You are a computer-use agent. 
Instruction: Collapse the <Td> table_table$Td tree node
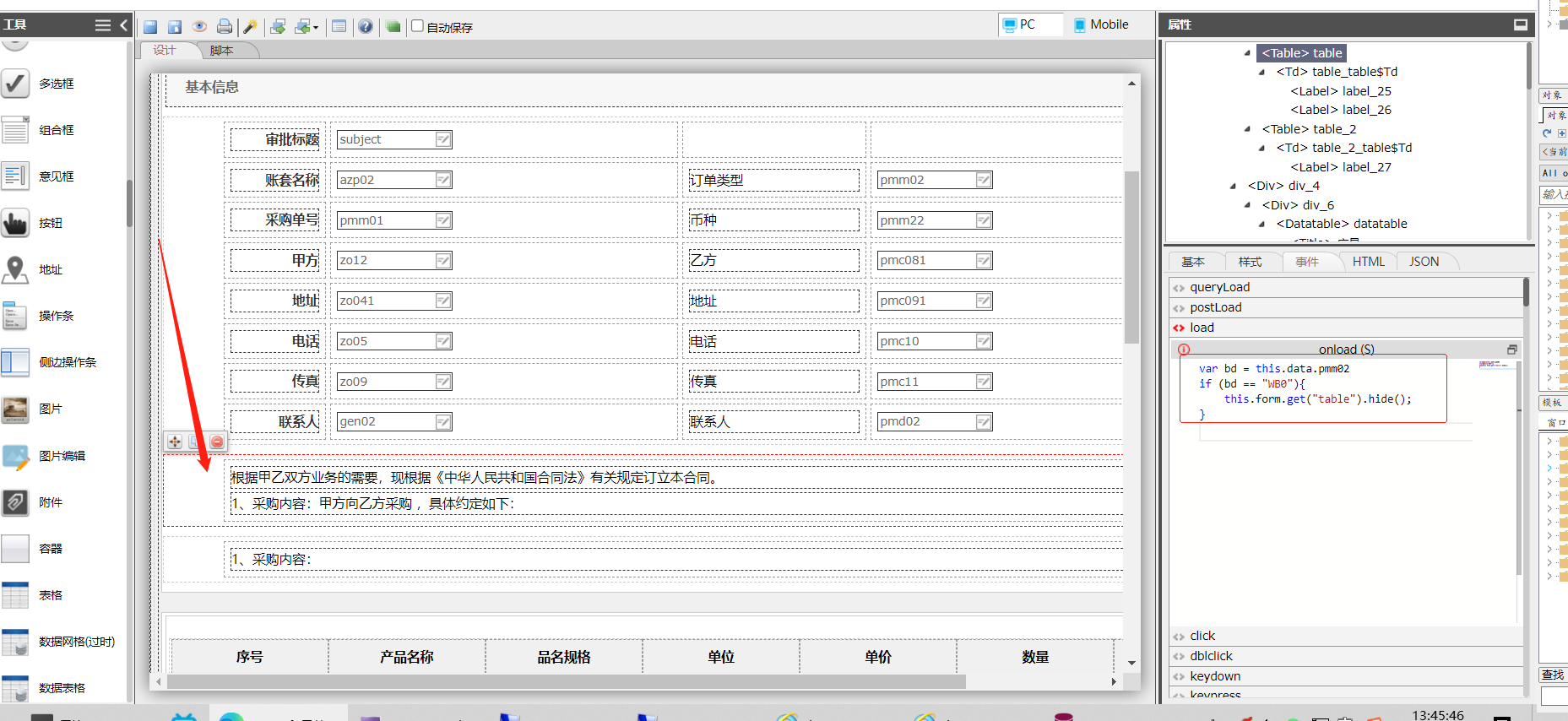tap(1261, 72)
